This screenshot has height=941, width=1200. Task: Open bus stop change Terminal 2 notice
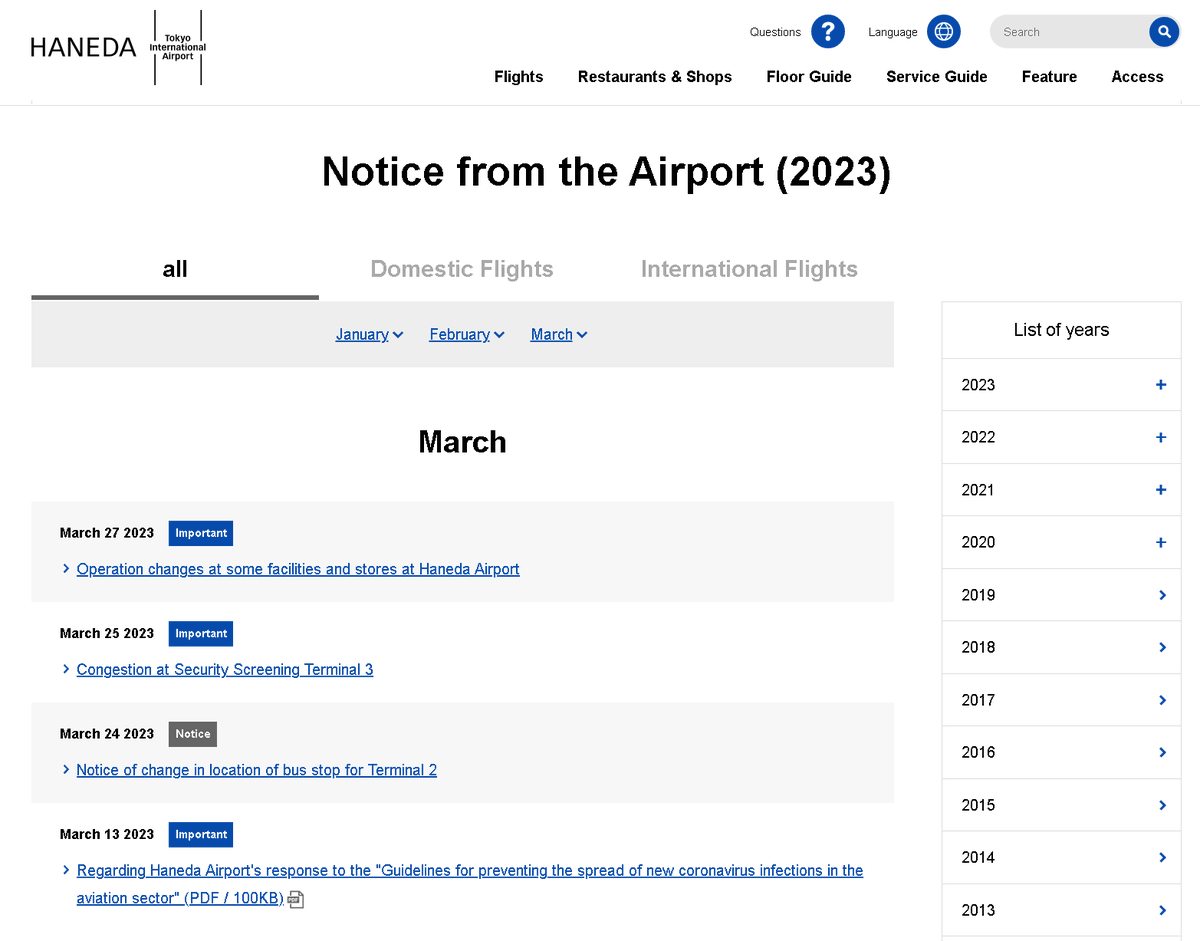(x=257, y=770)
